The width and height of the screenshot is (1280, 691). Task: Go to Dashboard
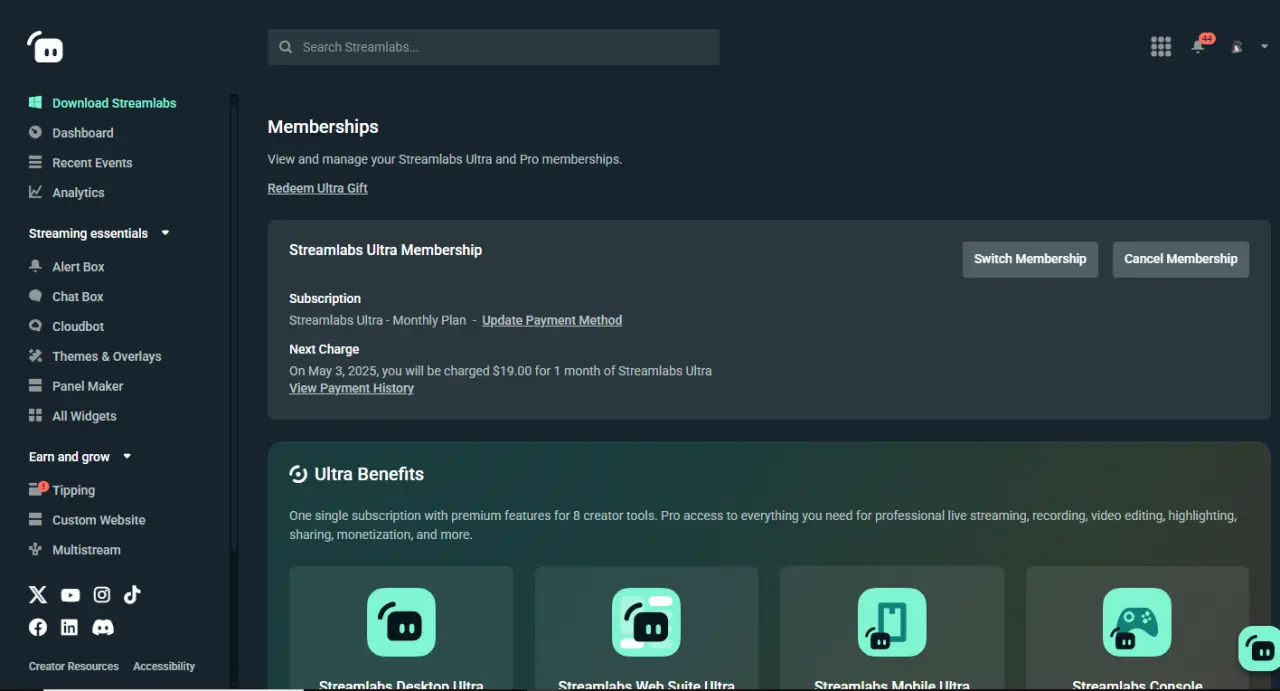[x=83, y=133]
